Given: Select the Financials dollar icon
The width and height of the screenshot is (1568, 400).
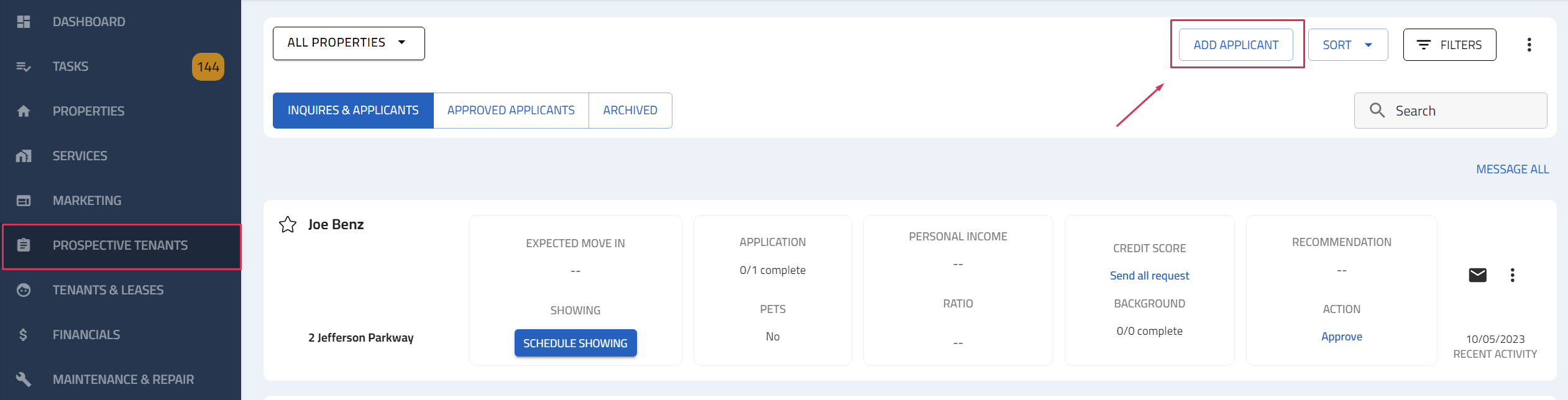Looking at the screenshot, I should (24, 334).
